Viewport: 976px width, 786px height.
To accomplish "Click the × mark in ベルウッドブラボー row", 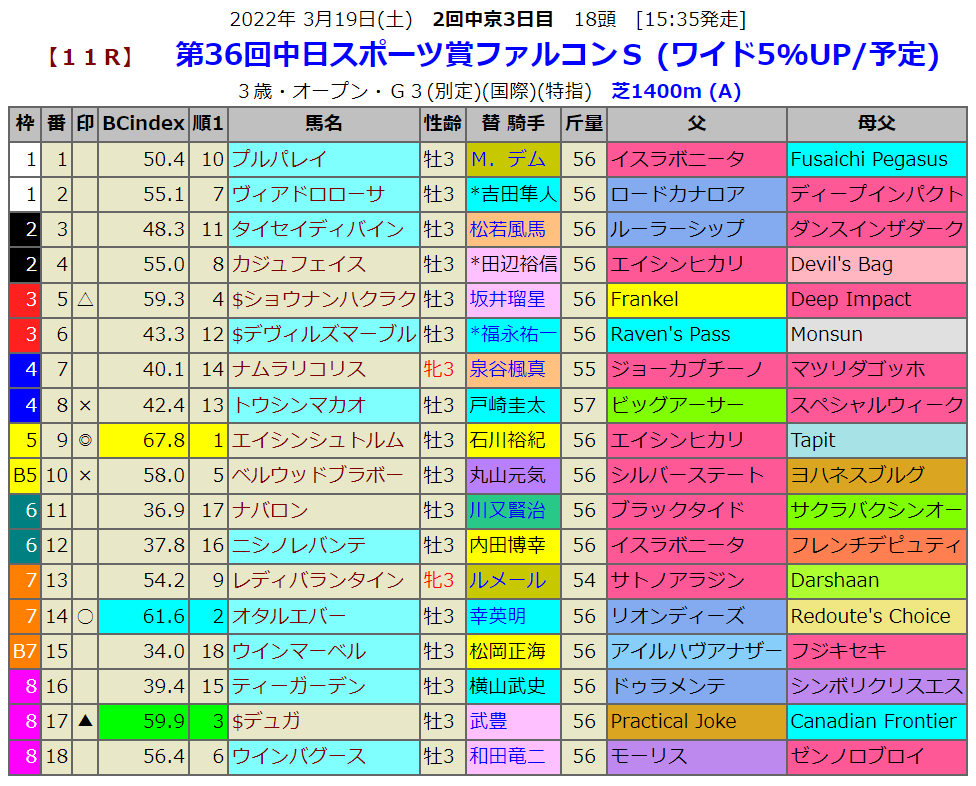I will pyautogui.click(x=85, y=475).
